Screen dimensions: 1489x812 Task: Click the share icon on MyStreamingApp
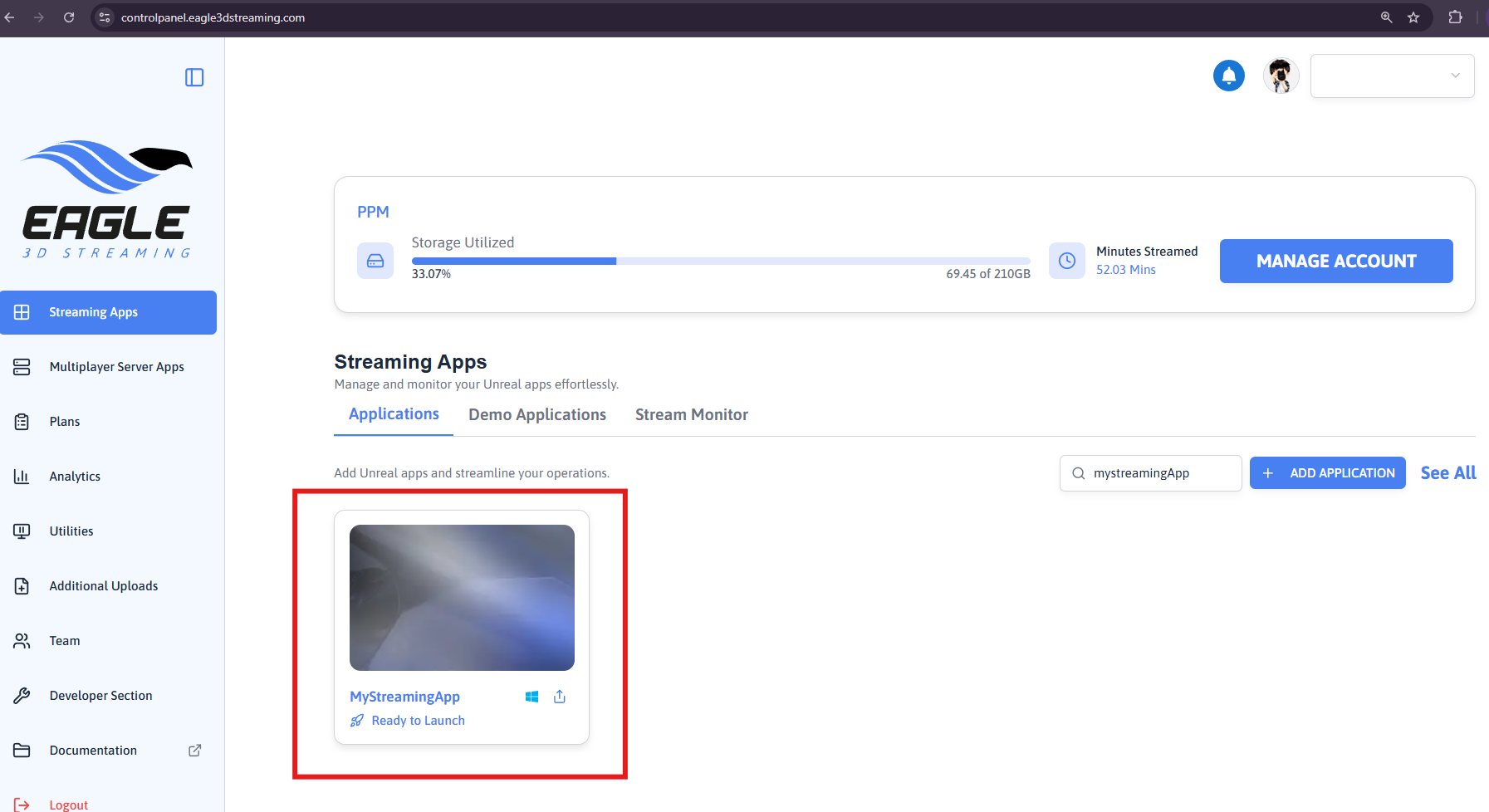tap(560, 697)
